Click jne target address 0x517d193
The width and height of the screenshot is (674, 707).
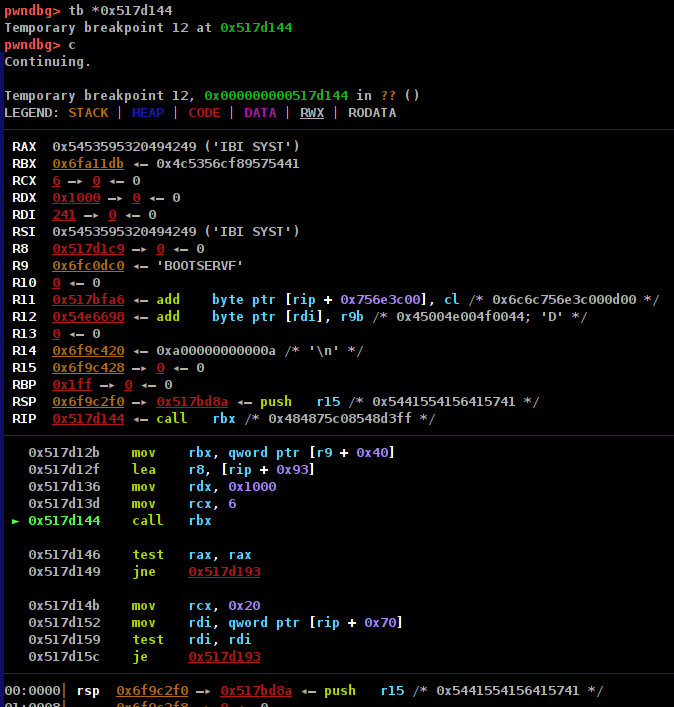tap(225, 572)
